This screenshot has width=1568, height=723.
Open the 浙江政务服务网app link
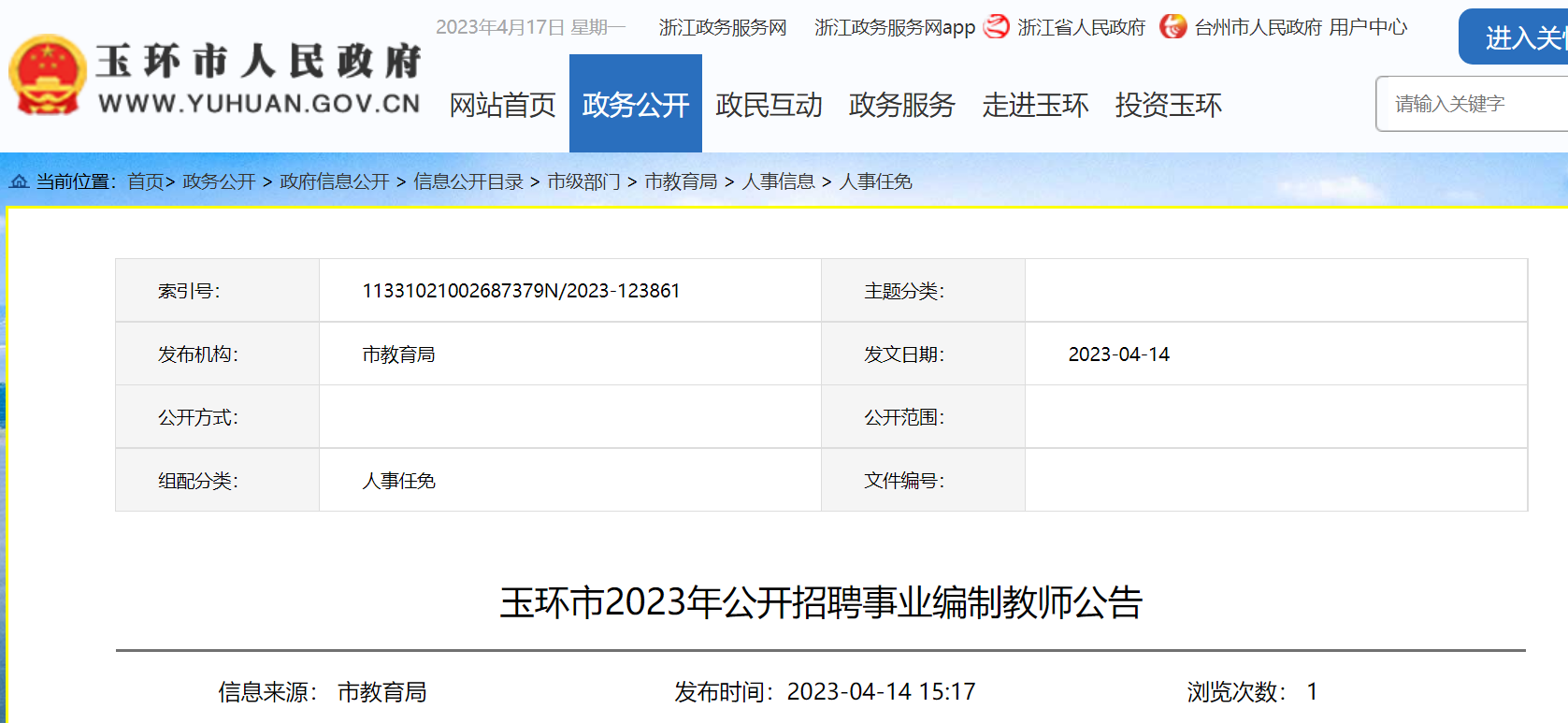pyautogui.click(x=894, y=28)
